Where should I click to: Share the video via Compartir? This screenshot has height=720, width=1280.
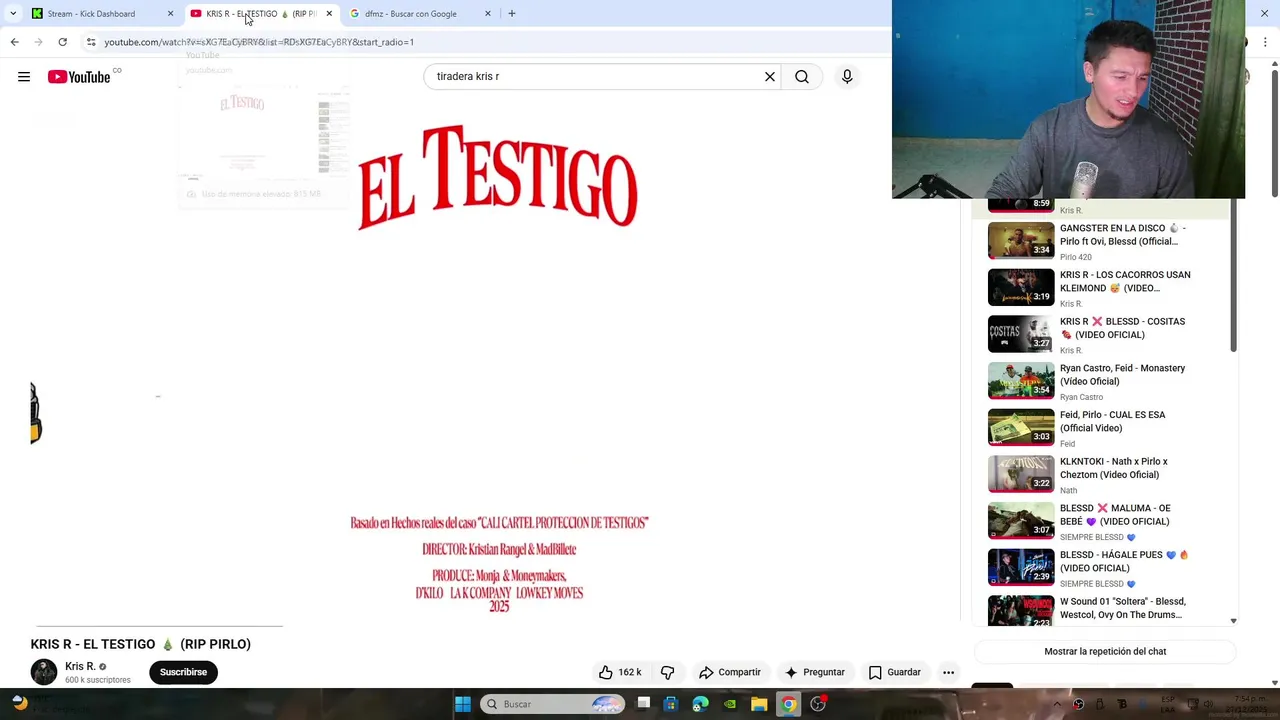(x=730, y=672)
